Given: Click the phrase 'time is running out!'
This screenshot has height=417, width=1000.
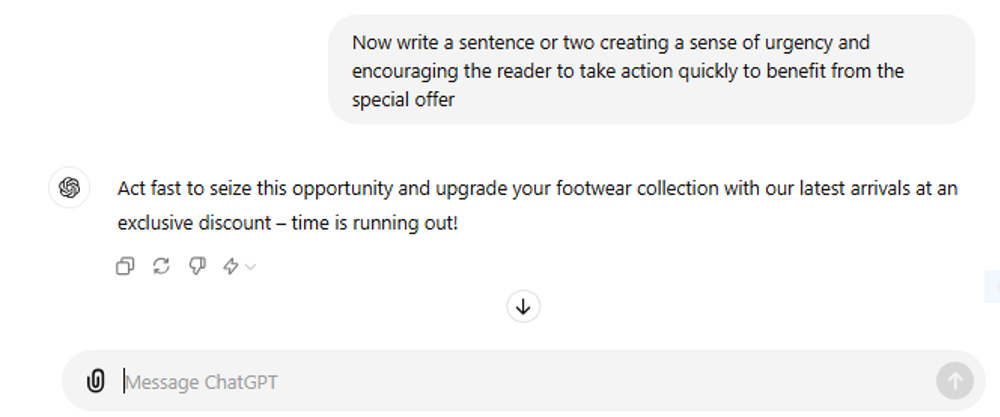Looking at the screenshot, I should click(374, 223).
